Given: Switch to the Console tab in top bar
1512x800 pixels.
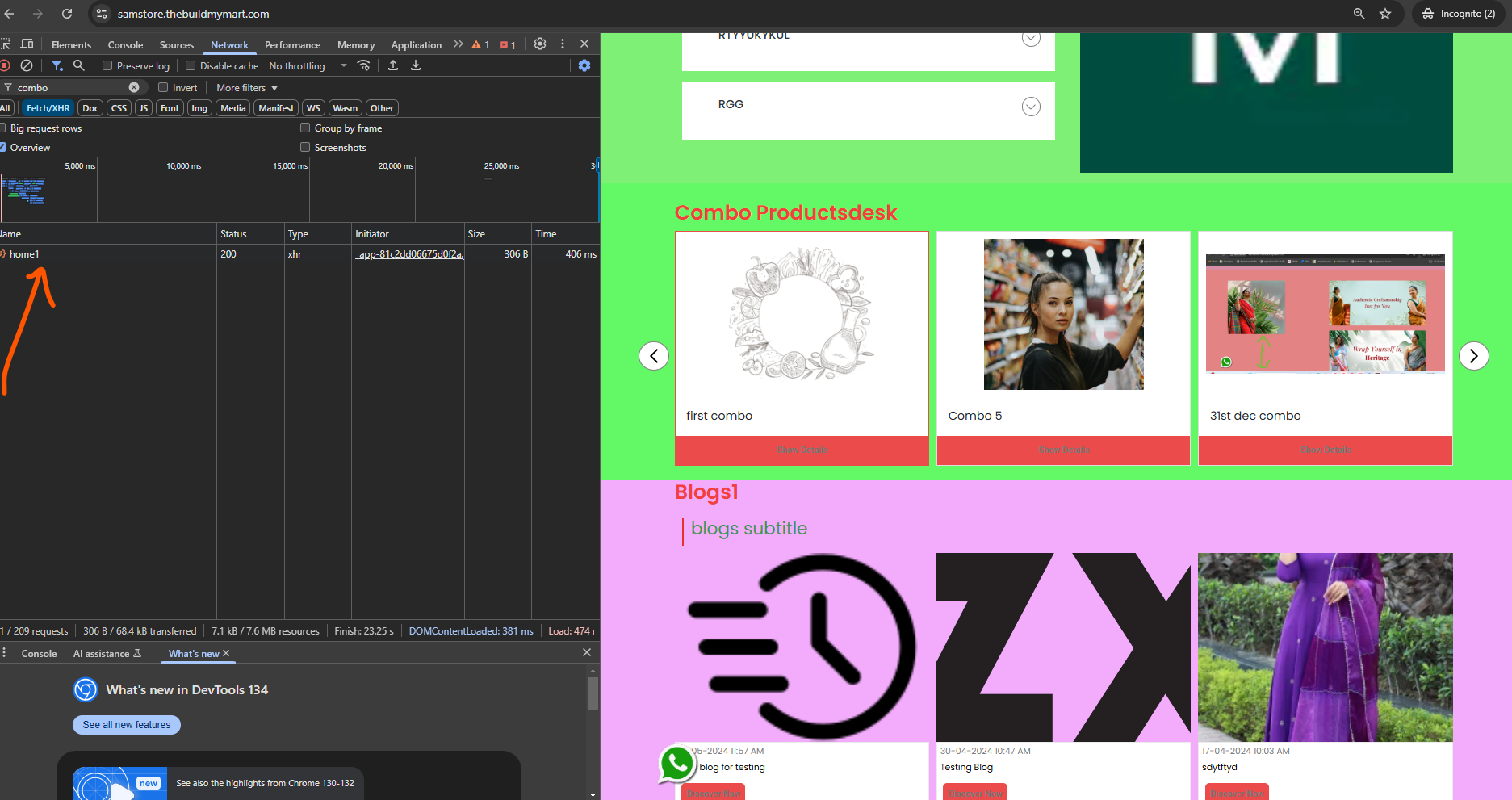Looking at the screenshot, I should click(125, 45).
